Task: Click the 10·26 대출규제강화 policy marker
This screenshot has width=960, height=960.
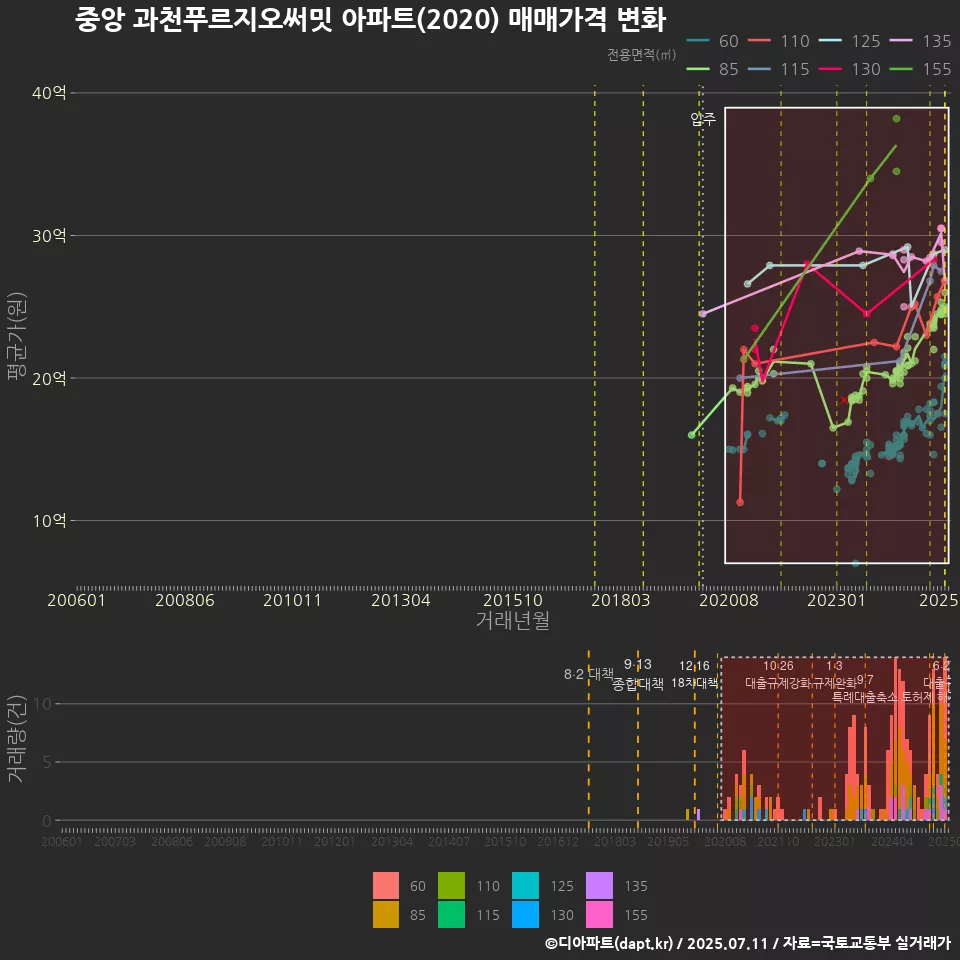Action: (778, 674)
